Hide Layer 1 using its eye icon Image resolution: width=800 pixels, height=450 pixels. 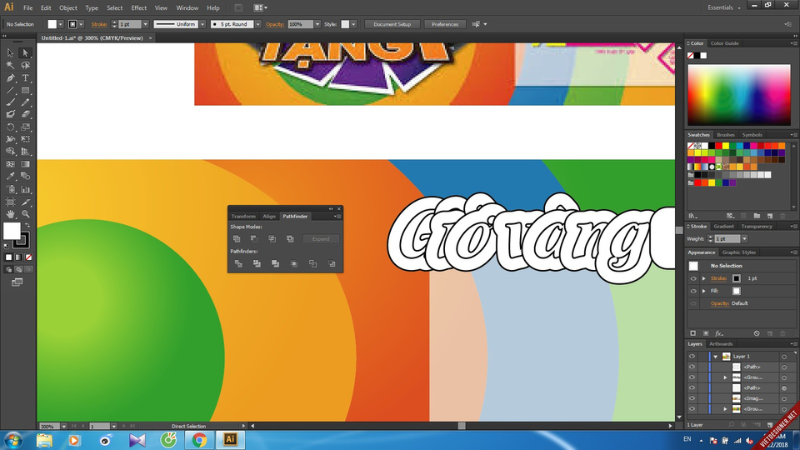pyautogui.click(x=692, y=356)
